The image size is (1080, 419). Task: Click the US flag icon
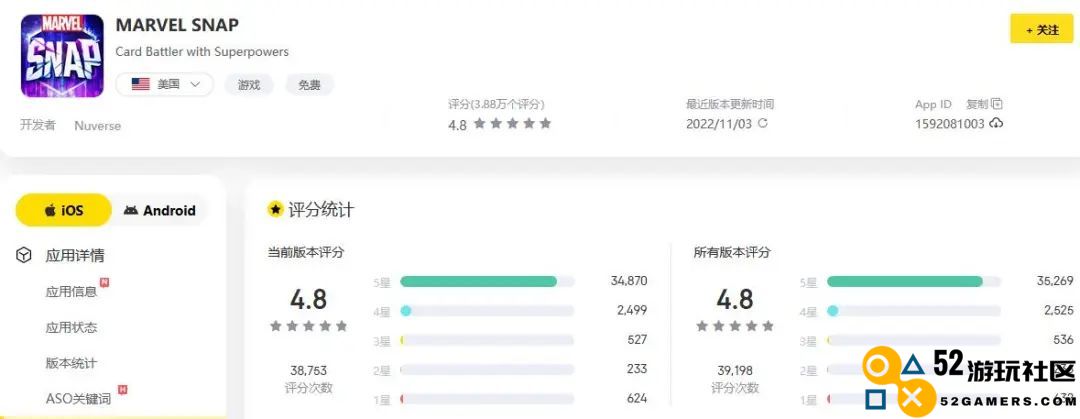click(x=141, y=84)
